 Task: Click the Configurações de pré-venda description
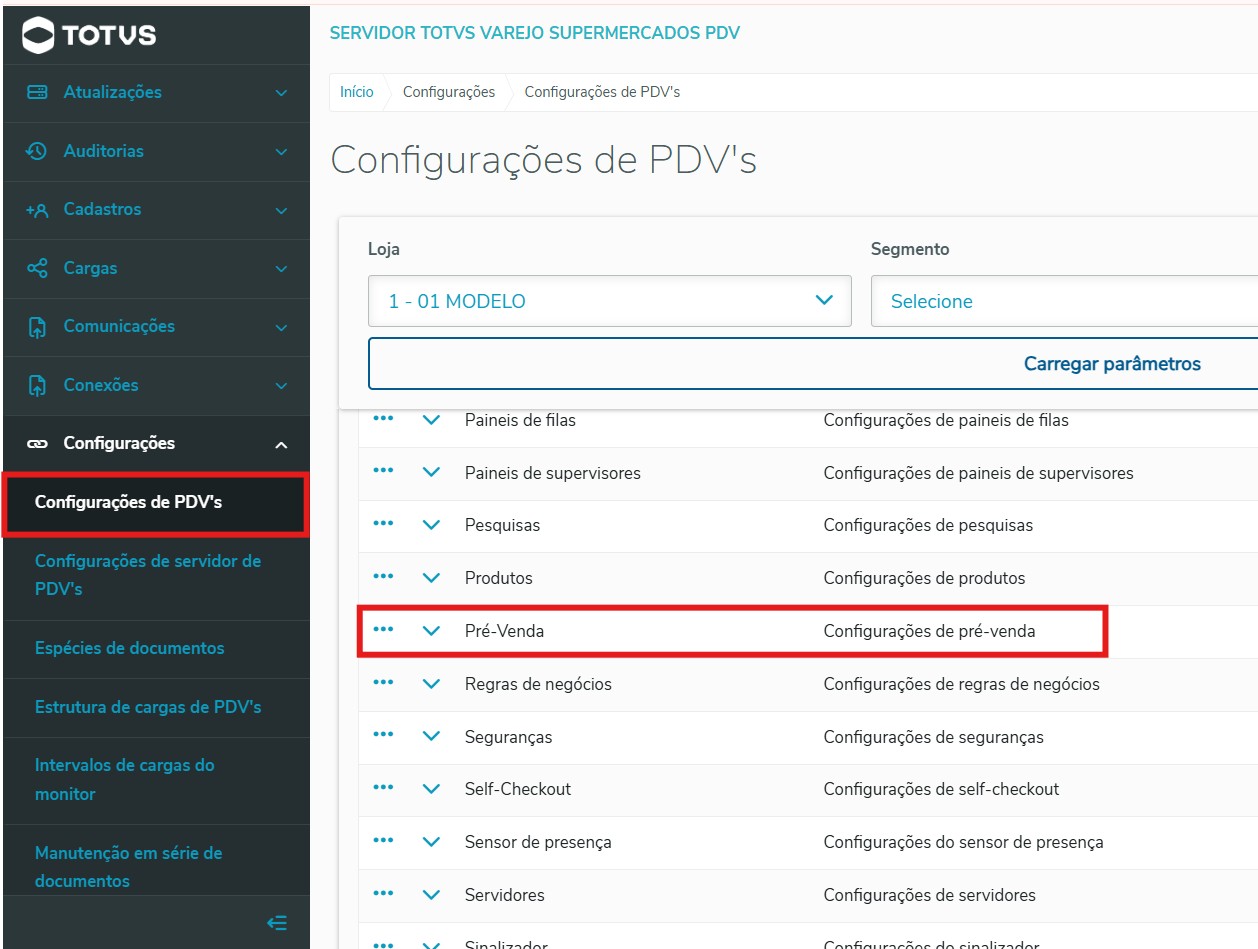tap(929, 631)
